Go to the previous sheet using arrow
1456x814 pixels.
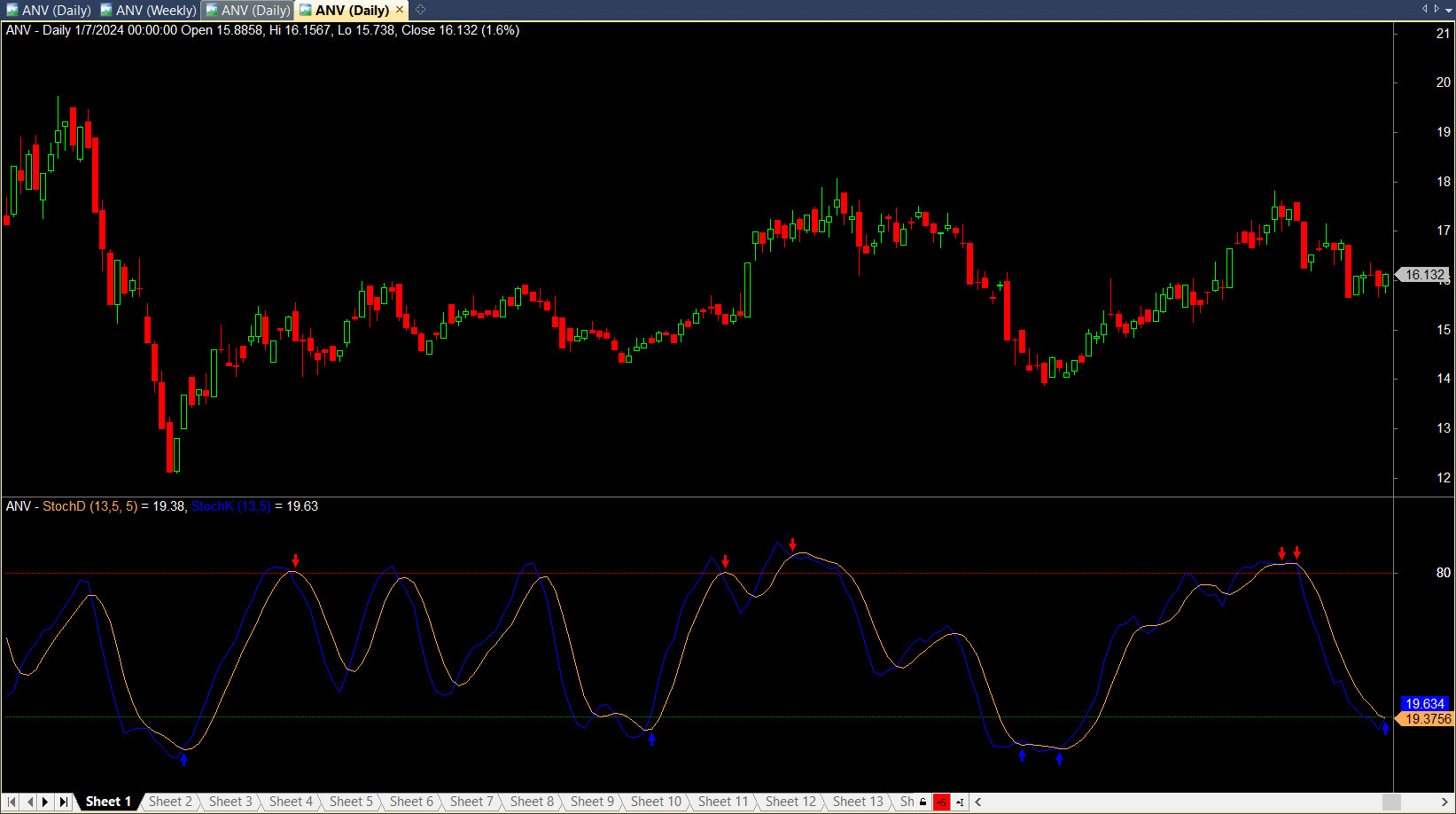tap(29, 802)
